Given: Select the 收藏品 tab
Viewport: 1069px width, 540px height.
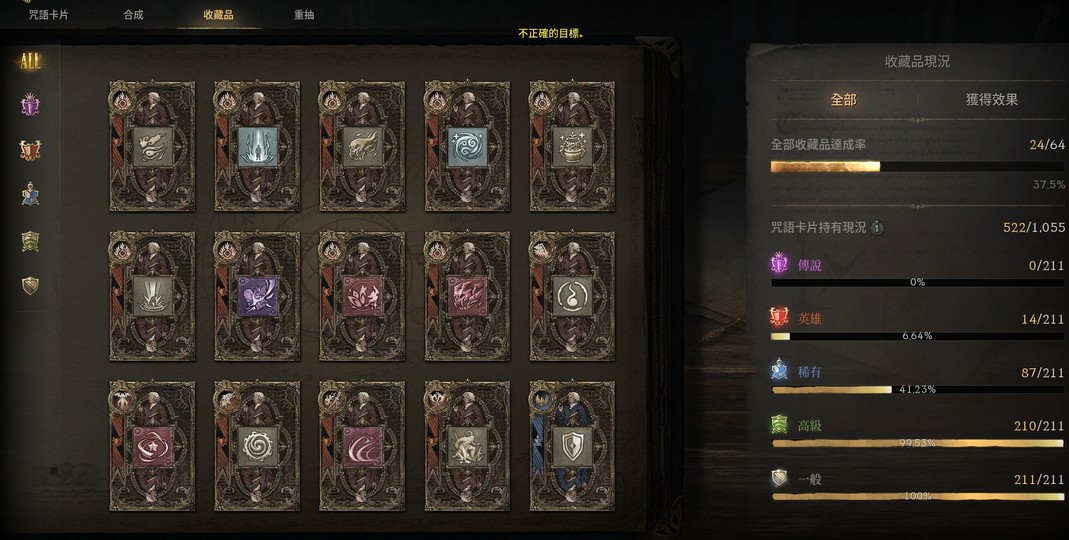Looking at the screenshot, I should tap(218, 15).
